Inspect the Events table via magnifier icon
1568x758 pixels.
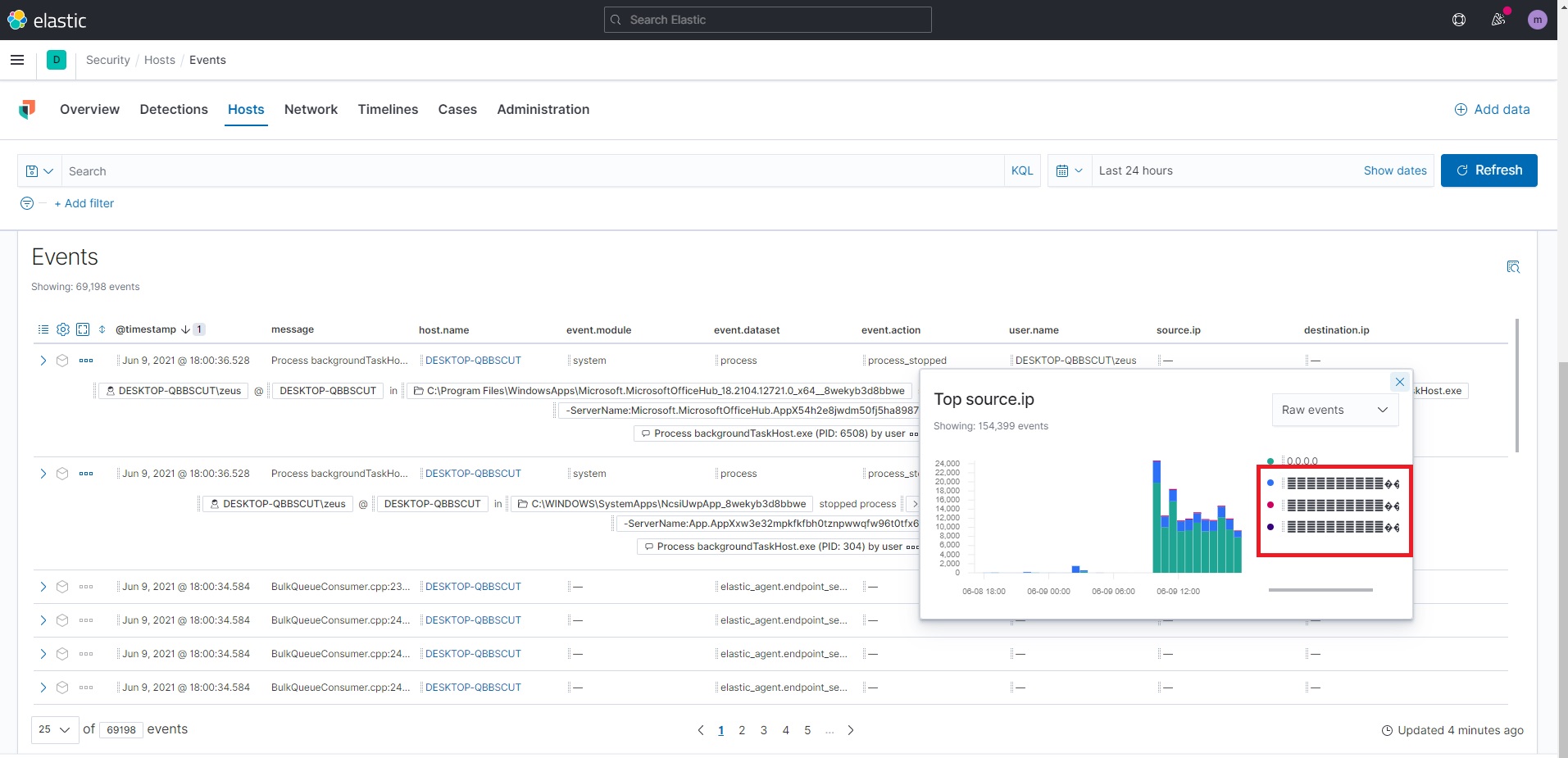1514,267
